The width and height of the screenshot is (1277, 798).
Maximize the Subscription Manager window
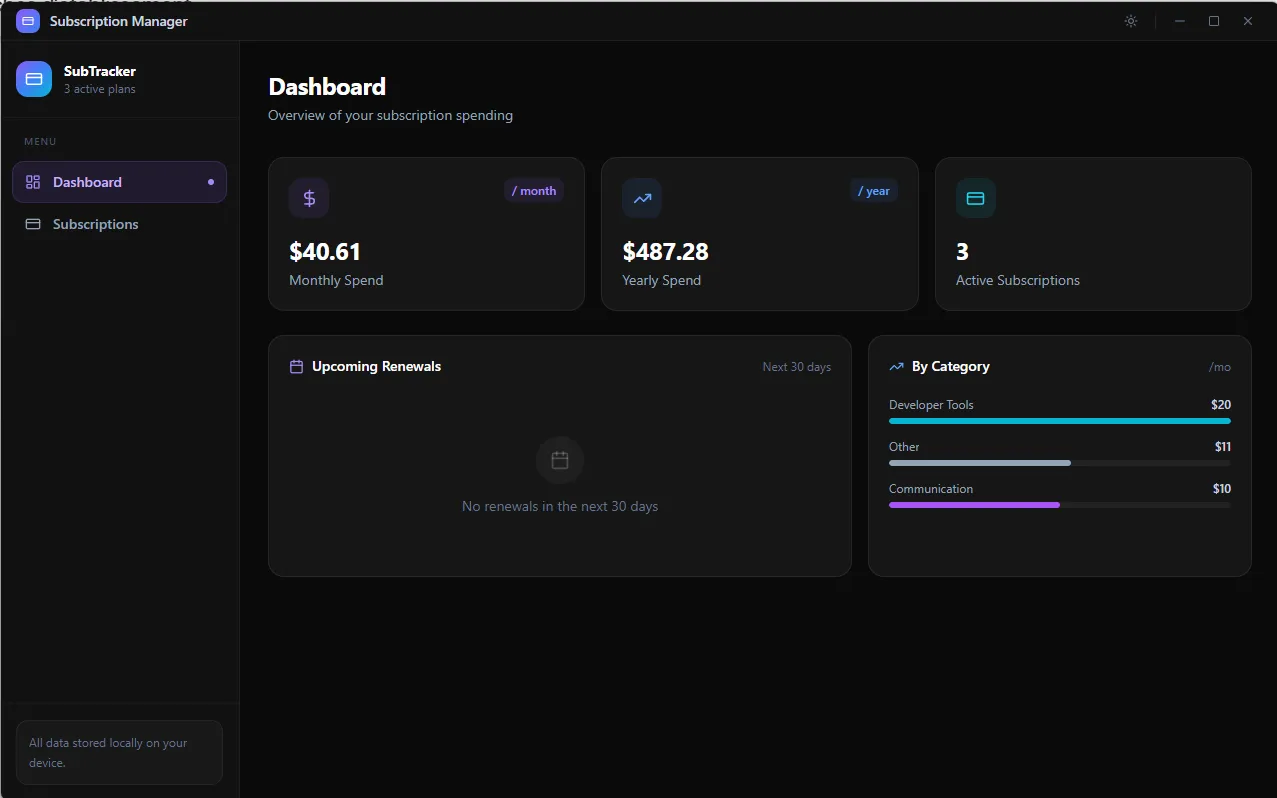click(1214, 21)
